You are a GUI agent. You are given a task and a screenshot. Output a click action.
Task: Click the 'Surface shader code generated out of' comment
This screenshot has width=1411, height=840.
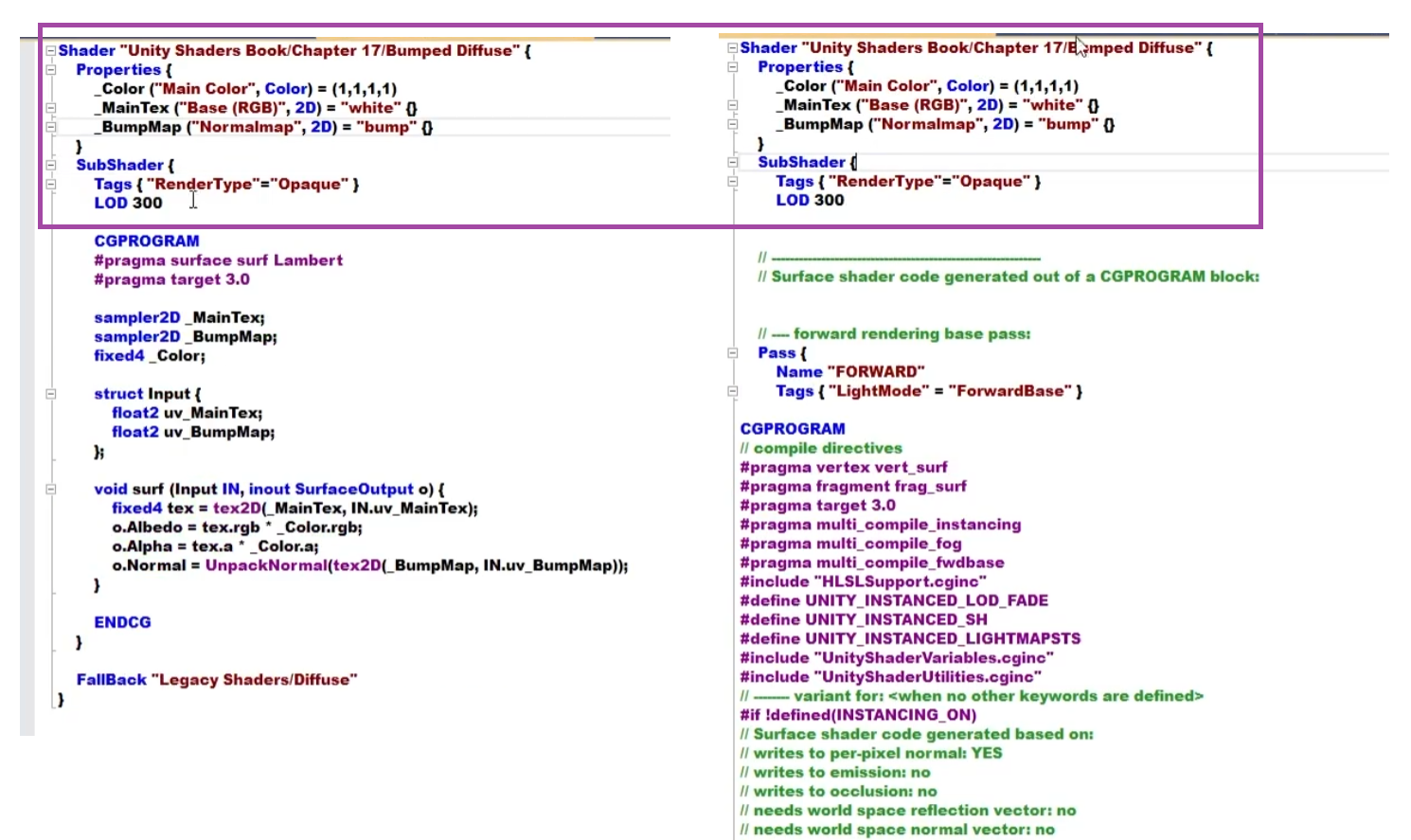1009,277
